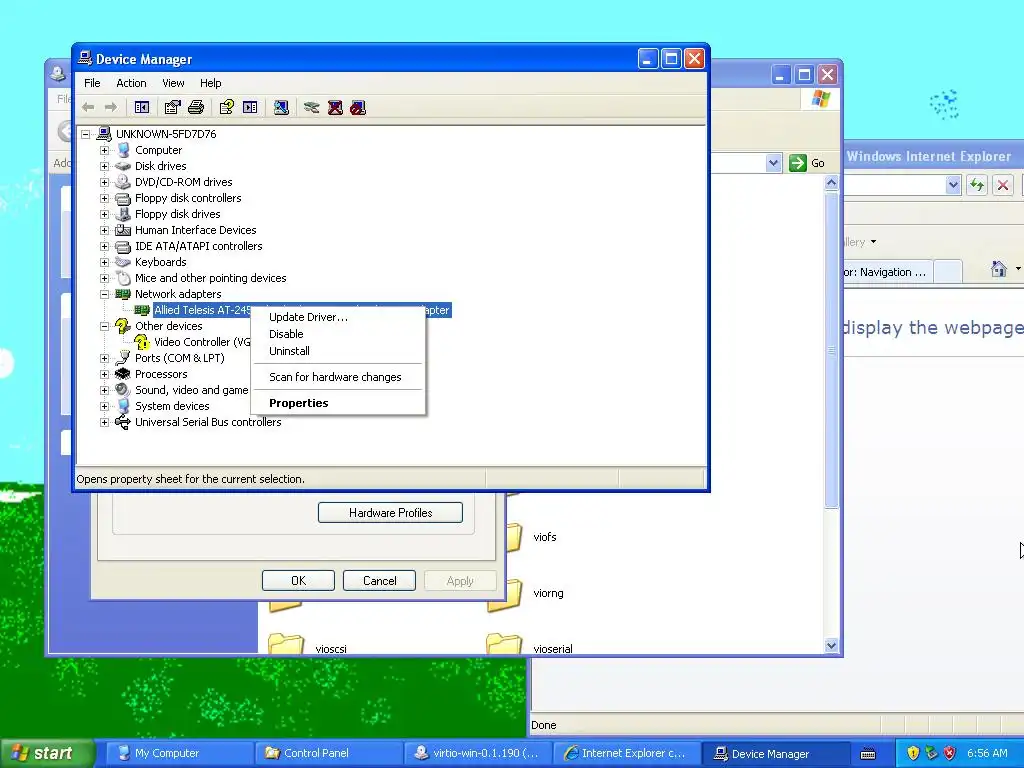Viewport: 1024px width, 768px height.
Task: Open the File menu in Device Manager
Action: coord(92,83)
